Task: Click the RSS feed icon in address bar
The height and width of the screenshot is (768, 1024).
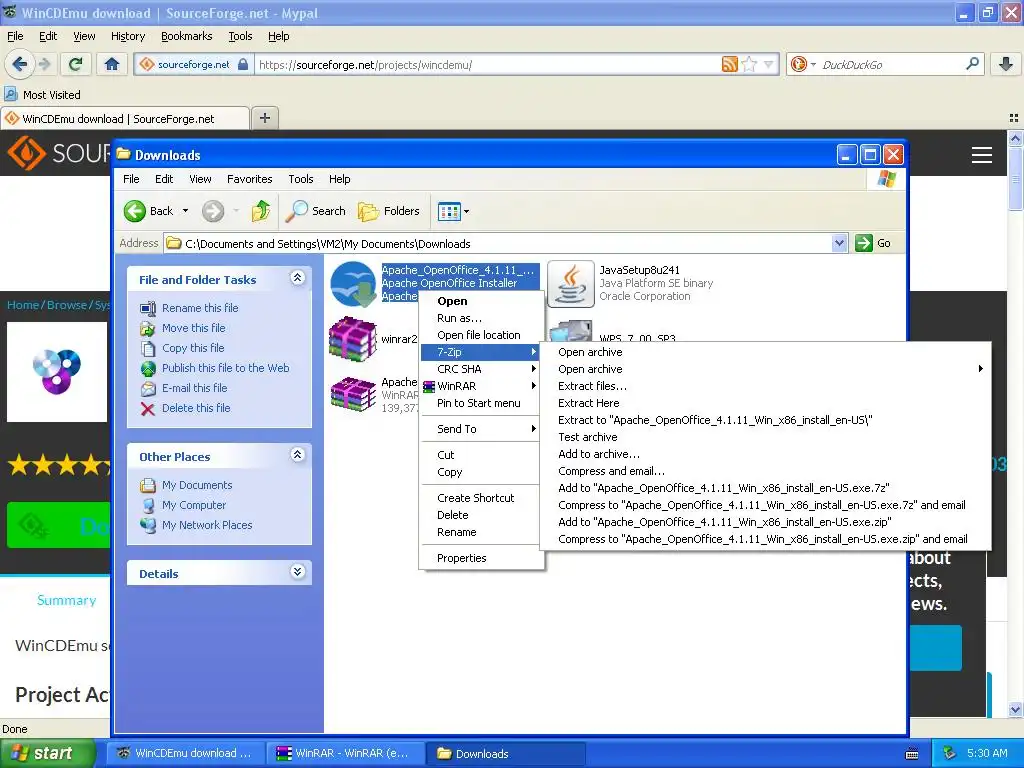Action: click(729, 64)
